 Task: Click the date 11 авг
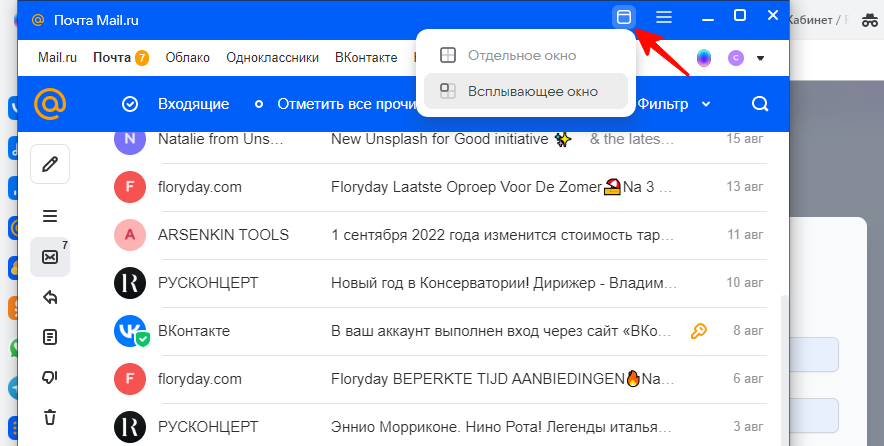pos(745,235)
